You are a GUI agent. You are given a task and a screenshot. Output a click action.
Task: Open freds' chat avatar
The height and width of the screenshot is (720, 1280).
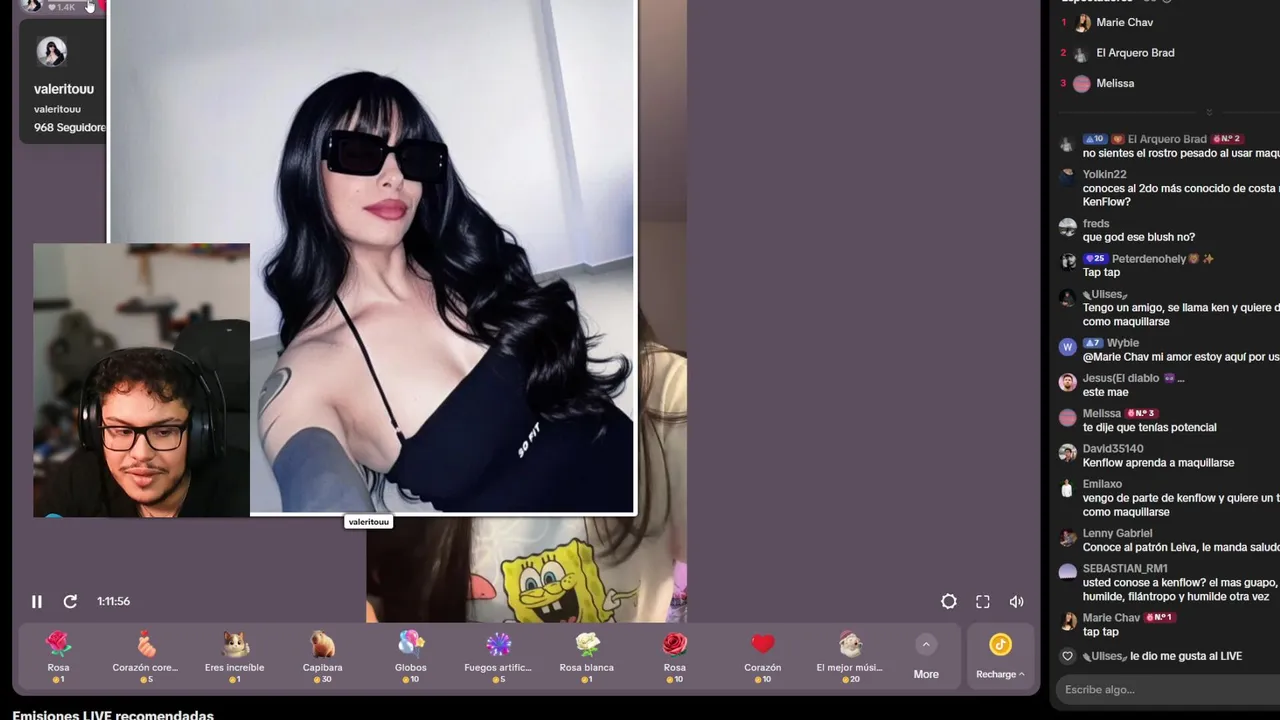pos(1068,227)
